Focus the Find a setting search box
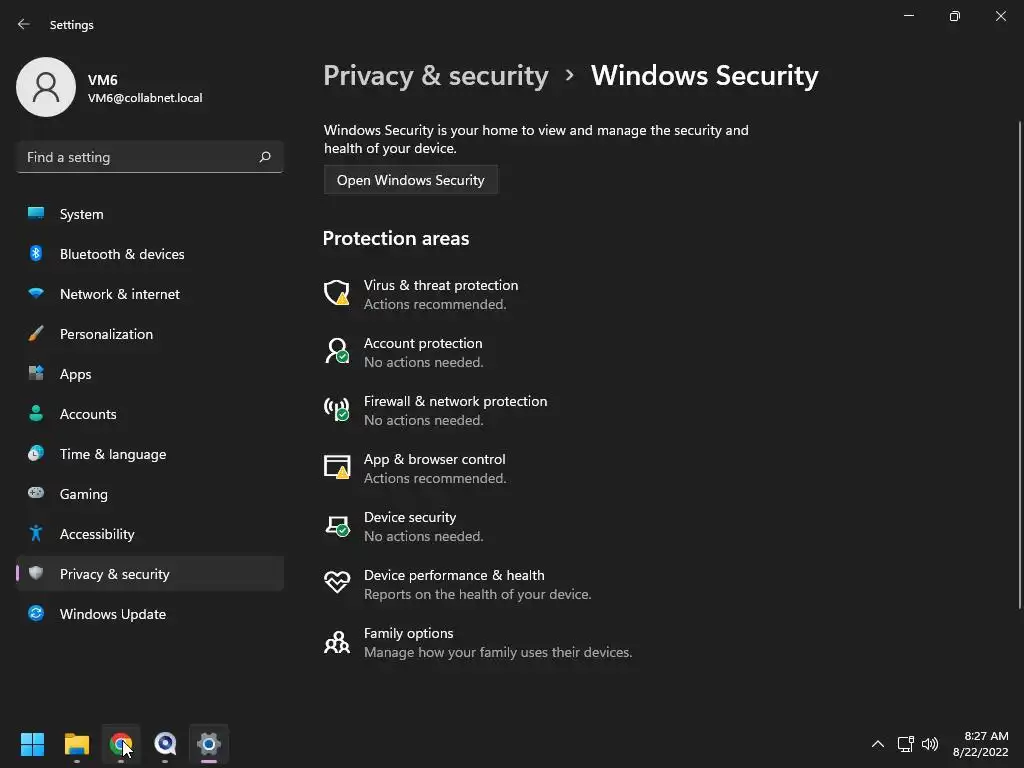 pyautogui.click(x=140, y=157)
